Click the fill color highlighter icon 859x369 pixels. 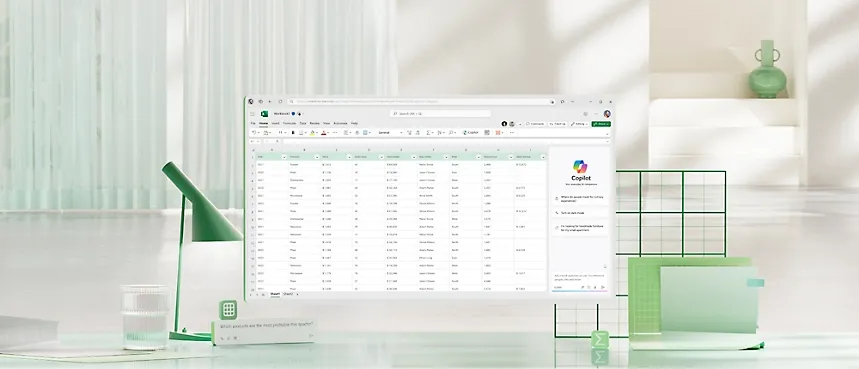[x=312, y=132]
